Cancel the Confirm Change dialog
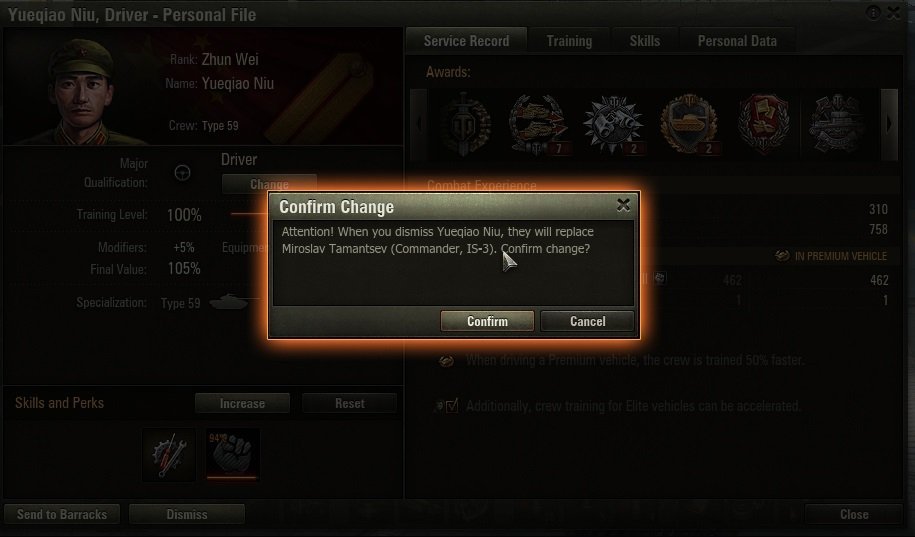Image resolution: width=915 pixels, height=537 pixels. (588, 321)
